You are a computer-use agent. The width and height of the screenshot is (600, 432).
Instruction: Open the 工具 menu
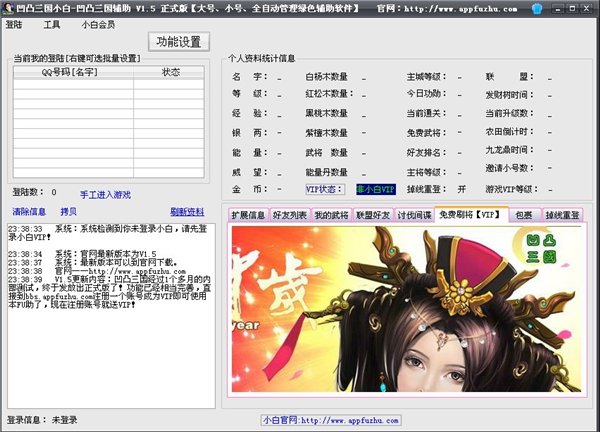[x=52, y=25]
